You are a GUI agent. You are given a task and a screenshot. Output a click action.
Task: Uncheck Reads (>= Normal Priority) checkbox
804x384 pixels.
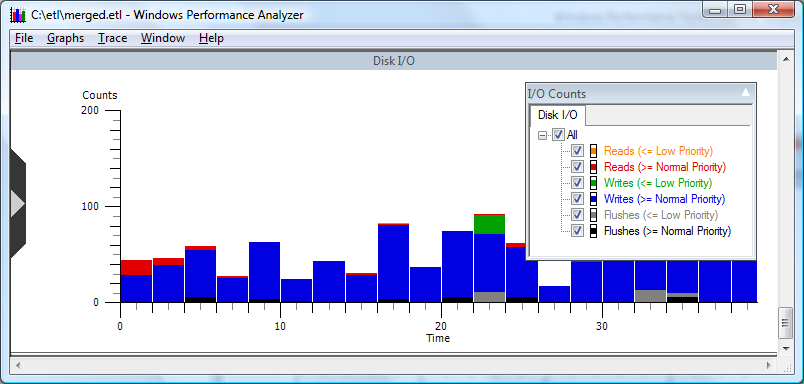577,167
